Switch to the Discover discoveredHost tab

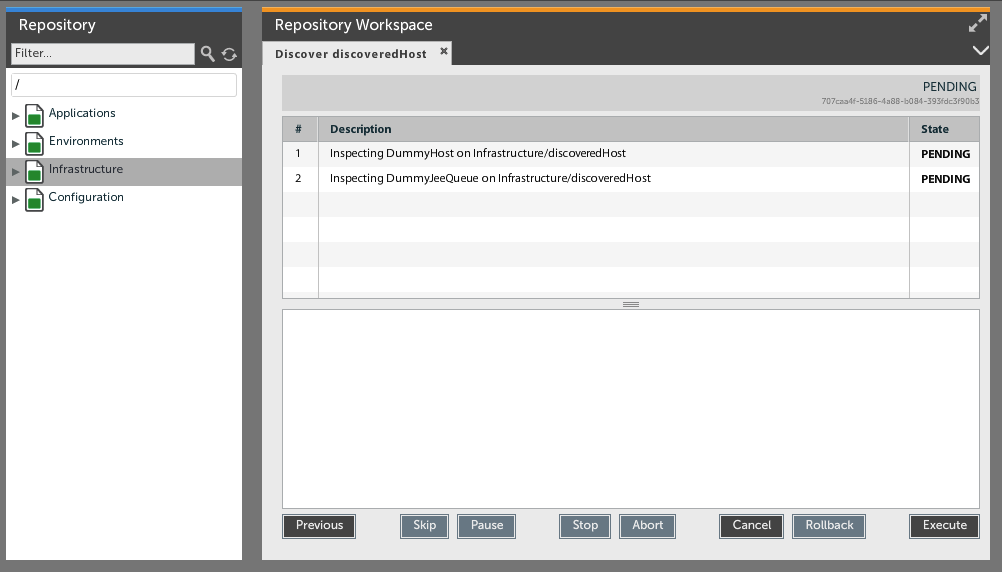(350, 54)
